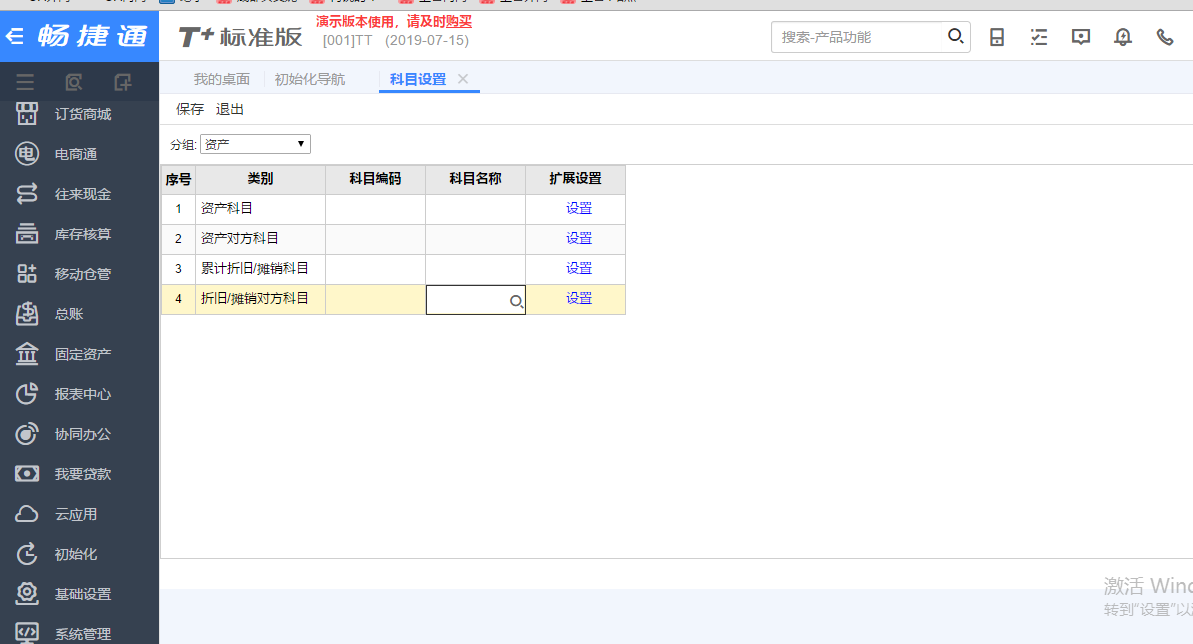Open 系统管理 code icon
The height and width of the screenshot is (644, 1193).
pos(27,633)
